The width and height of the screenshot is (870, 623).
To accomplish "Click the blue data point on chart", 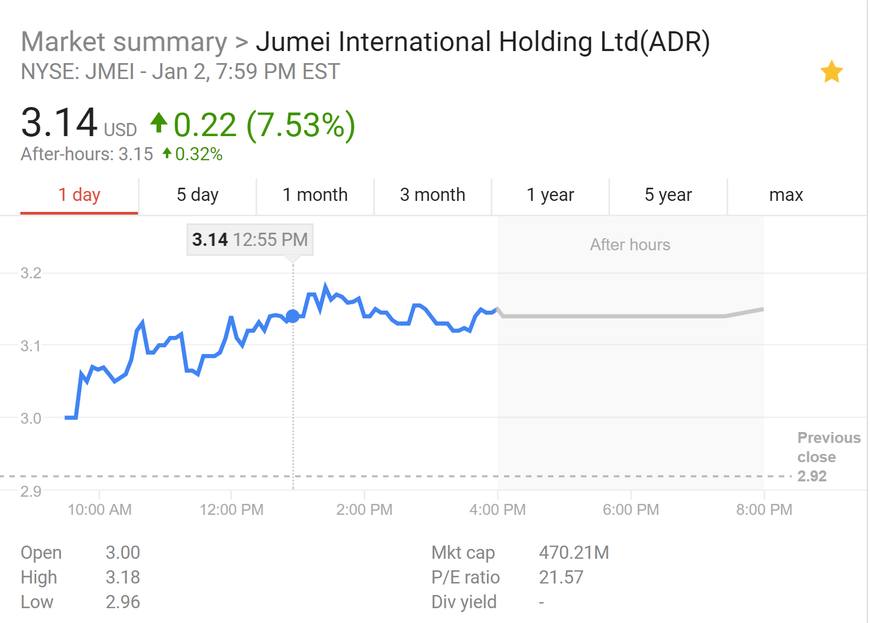I will pos(292,316).
